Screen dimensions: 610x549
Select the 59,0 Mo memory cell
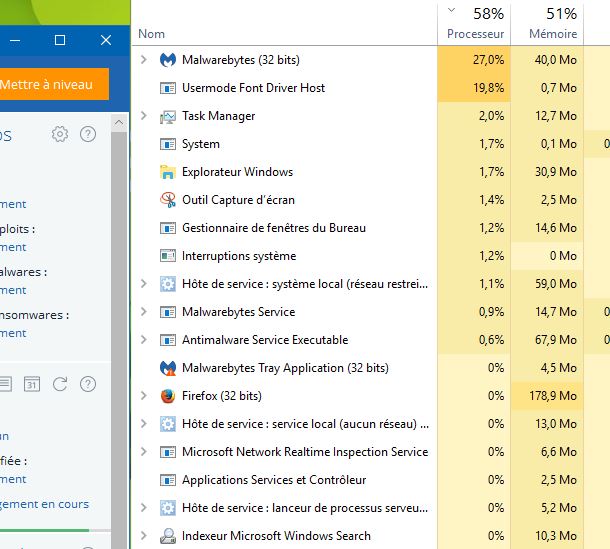click(547, 284)
